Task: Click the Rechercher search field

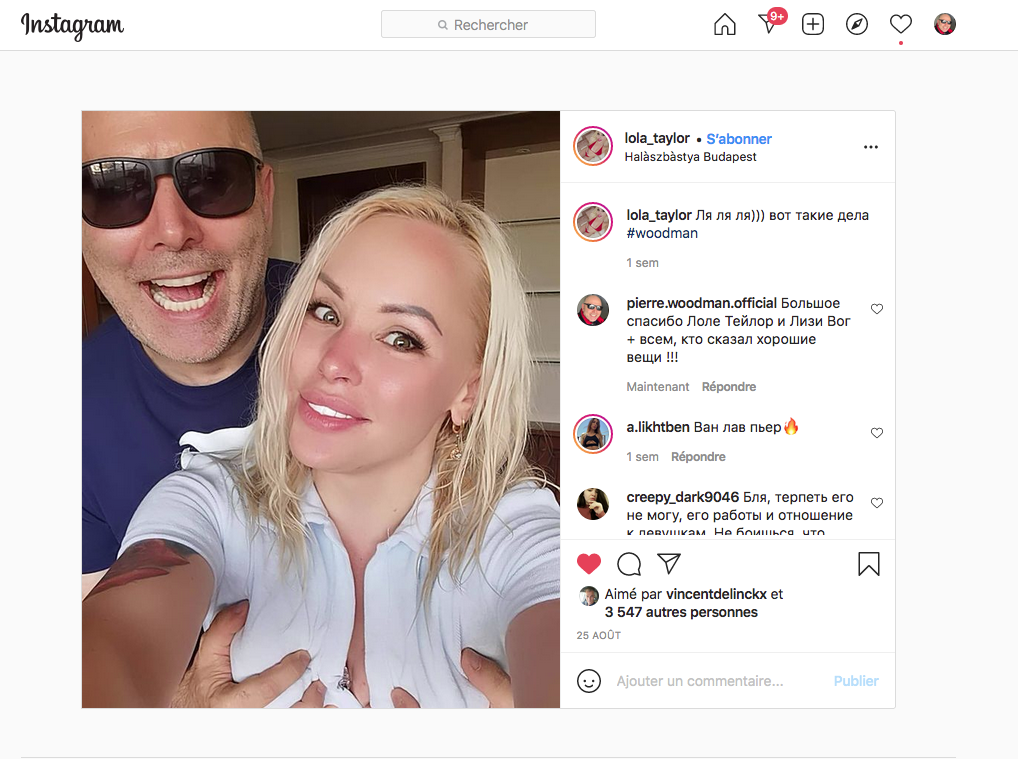Action: coord(488,25)
